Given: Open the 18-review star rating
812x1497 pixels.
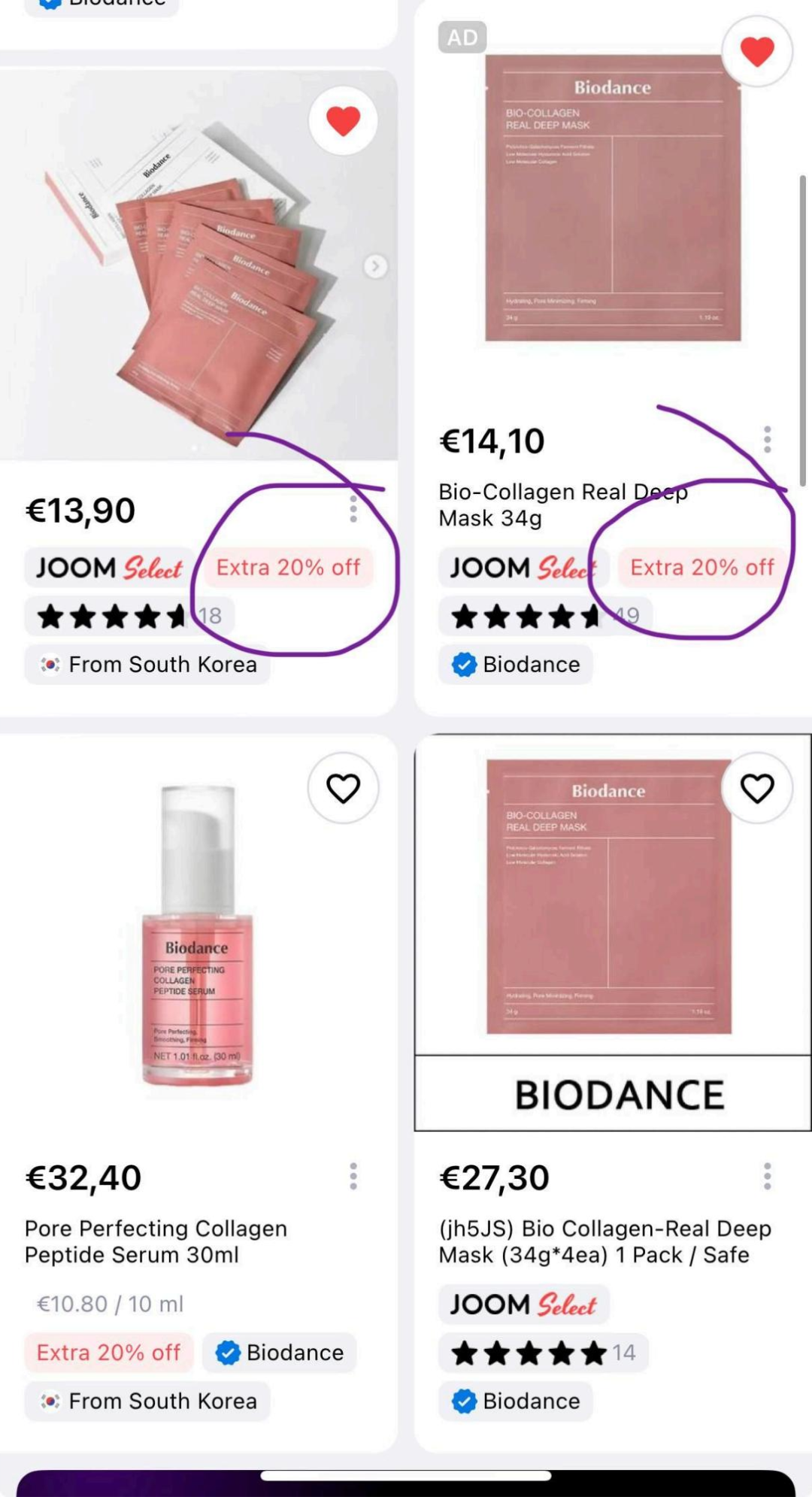Looking at the screenshot, I should point(129,616).
